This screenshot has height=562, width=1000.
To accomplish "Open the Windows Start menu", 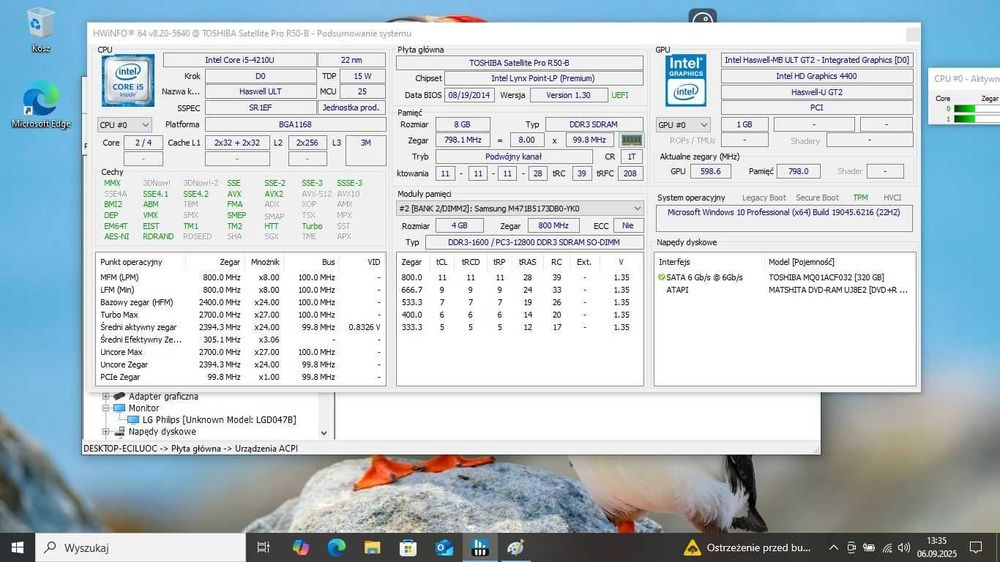I will tap(18, 547).
